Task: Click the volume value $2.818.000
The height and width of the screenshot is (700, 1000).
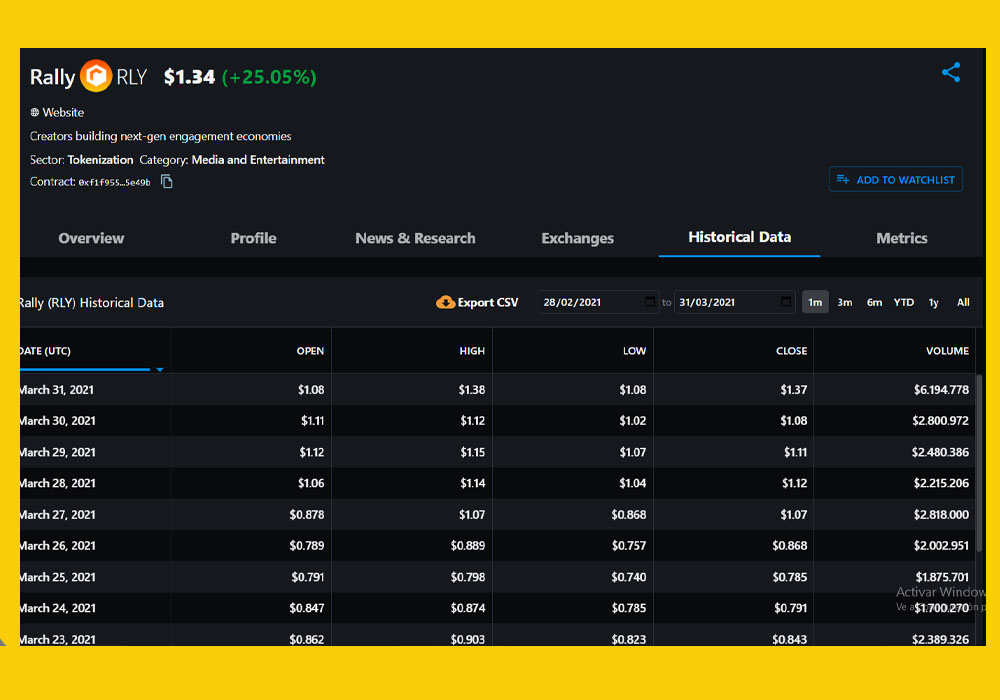Action: coord(941,514)
